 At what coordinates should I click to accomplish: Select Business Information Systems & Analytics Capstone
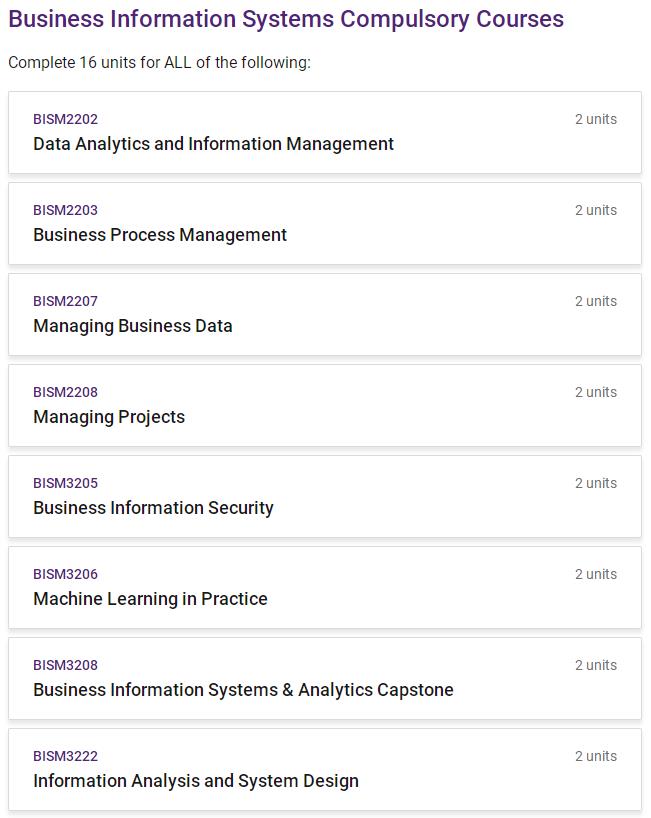pos(243,690)
